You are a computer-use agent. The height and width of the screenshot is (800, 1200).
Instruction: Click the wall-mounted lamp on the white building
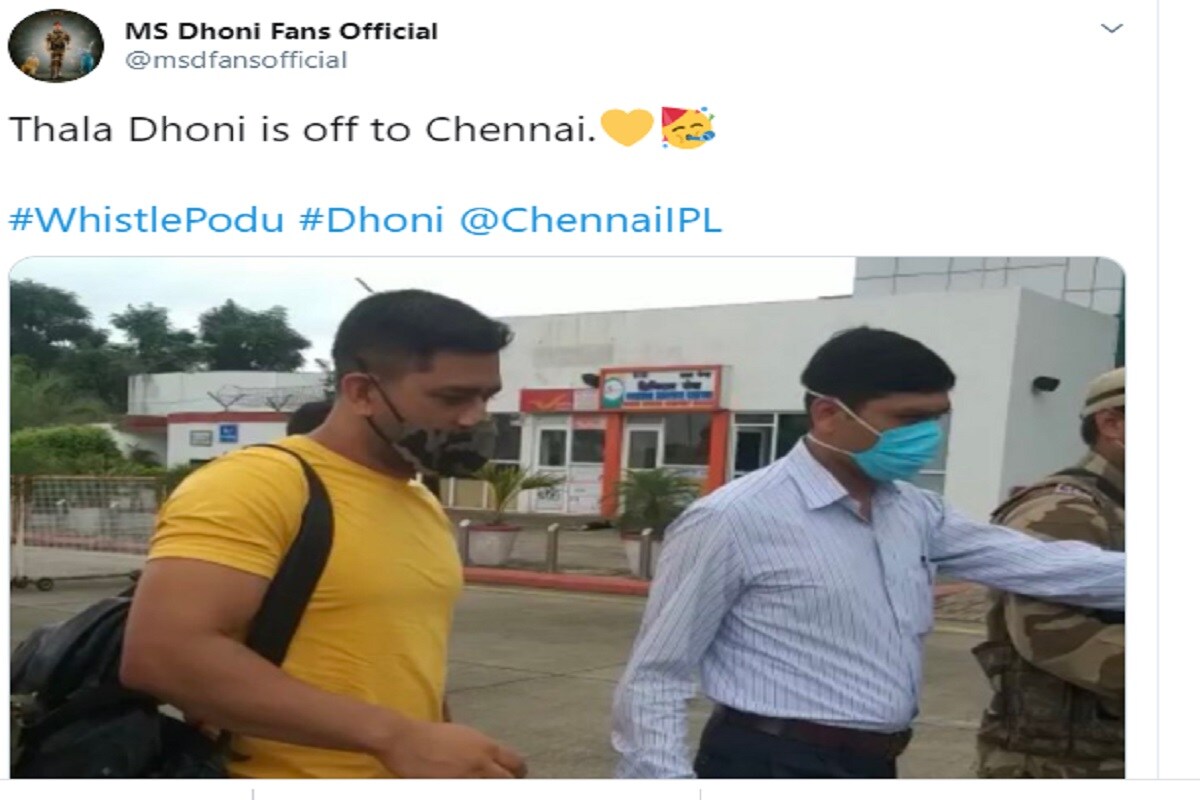pos(1046,384)
